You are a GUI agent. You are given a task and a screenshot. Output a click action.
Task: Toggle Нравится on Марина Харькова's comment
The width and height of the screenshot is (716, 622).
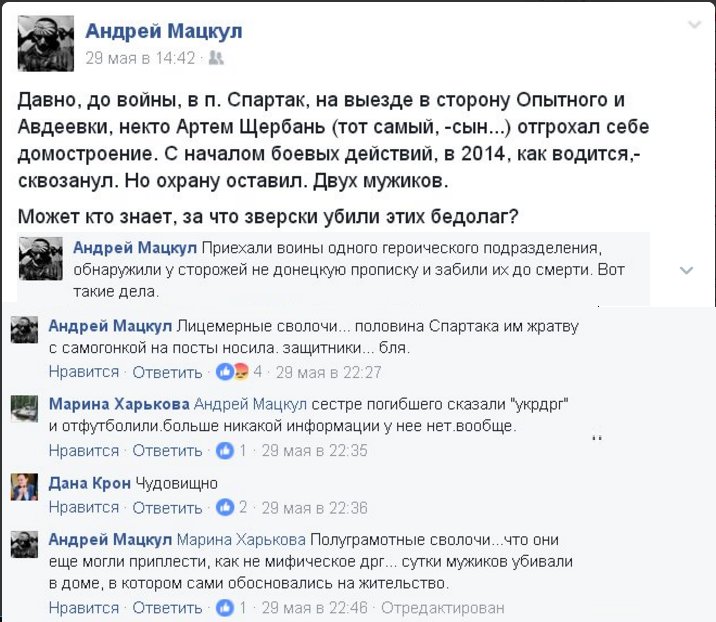coord(84,450)
